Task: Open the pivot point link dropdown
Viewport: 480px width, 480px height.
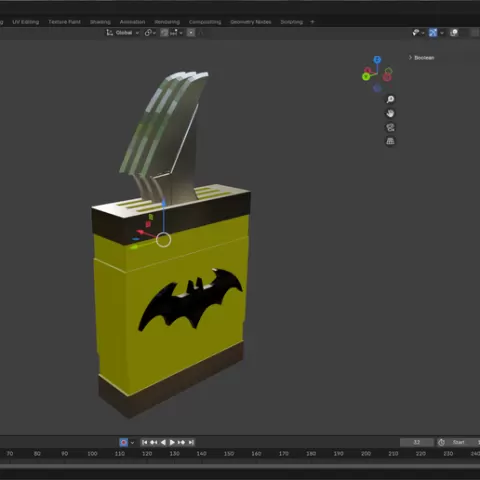Action: pos(150,33)
